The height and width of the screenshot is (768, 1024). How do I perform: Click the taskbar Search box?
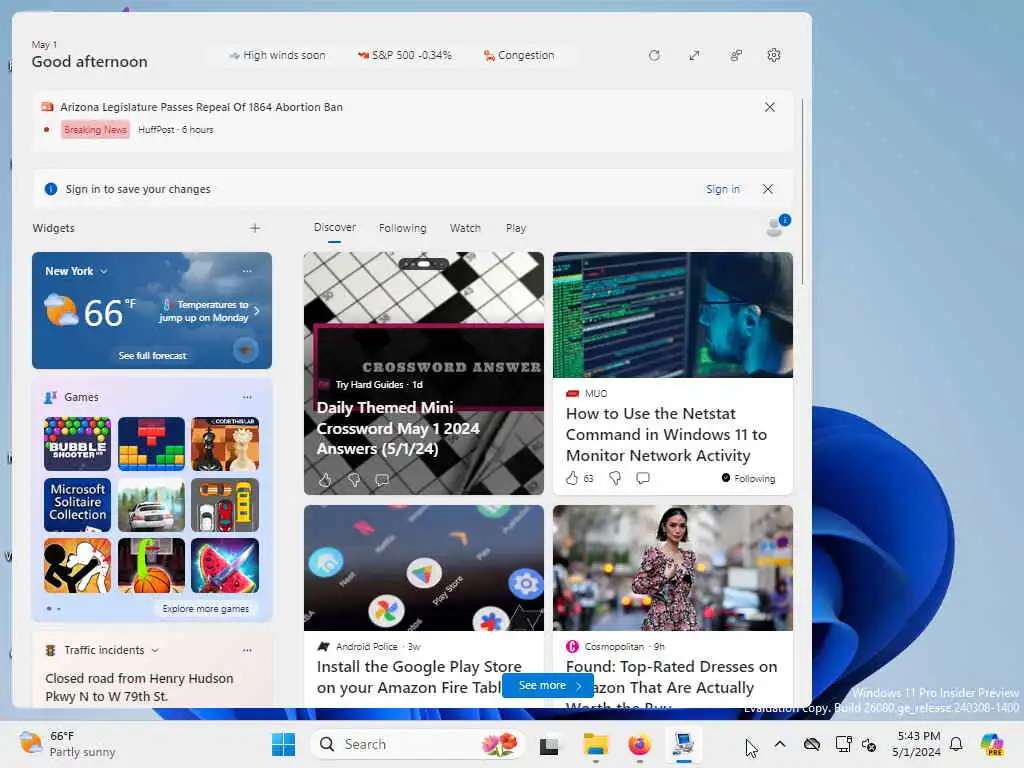click(418, 744)
